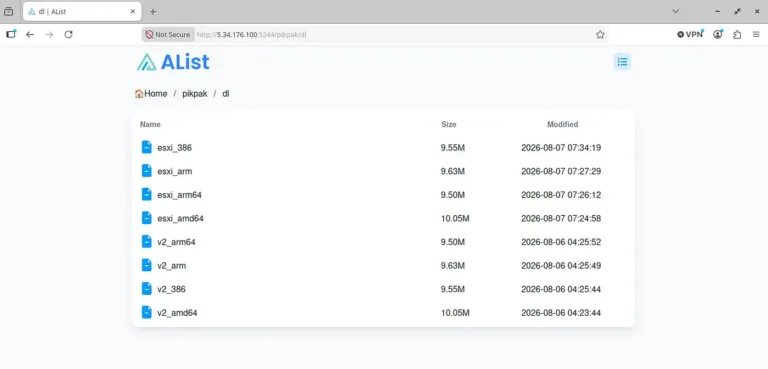
Task: Click the file icon beside v2_386
Action: click(x=146, y=288)
